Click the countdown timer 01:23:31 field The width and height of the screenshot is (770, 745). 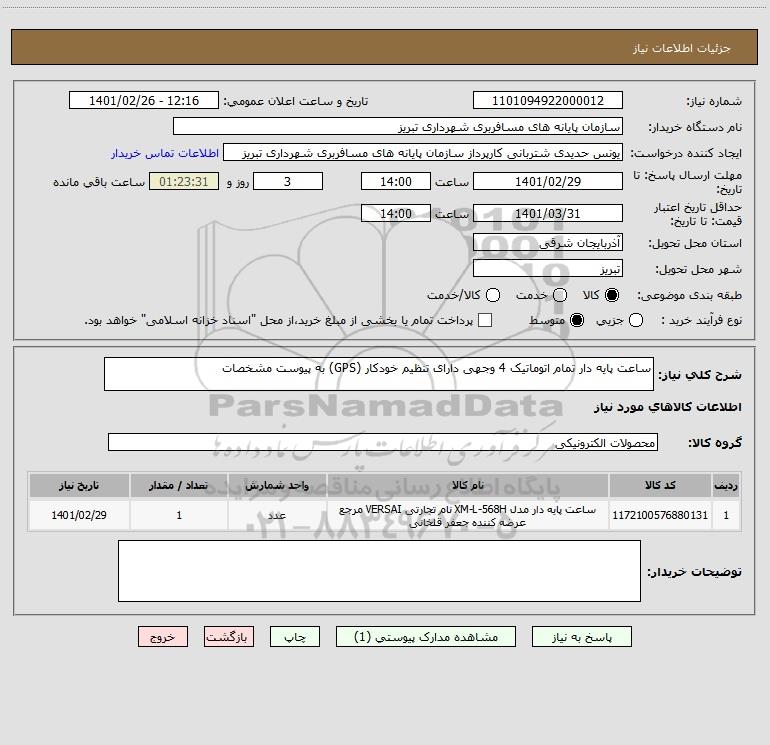coord(184,181)
